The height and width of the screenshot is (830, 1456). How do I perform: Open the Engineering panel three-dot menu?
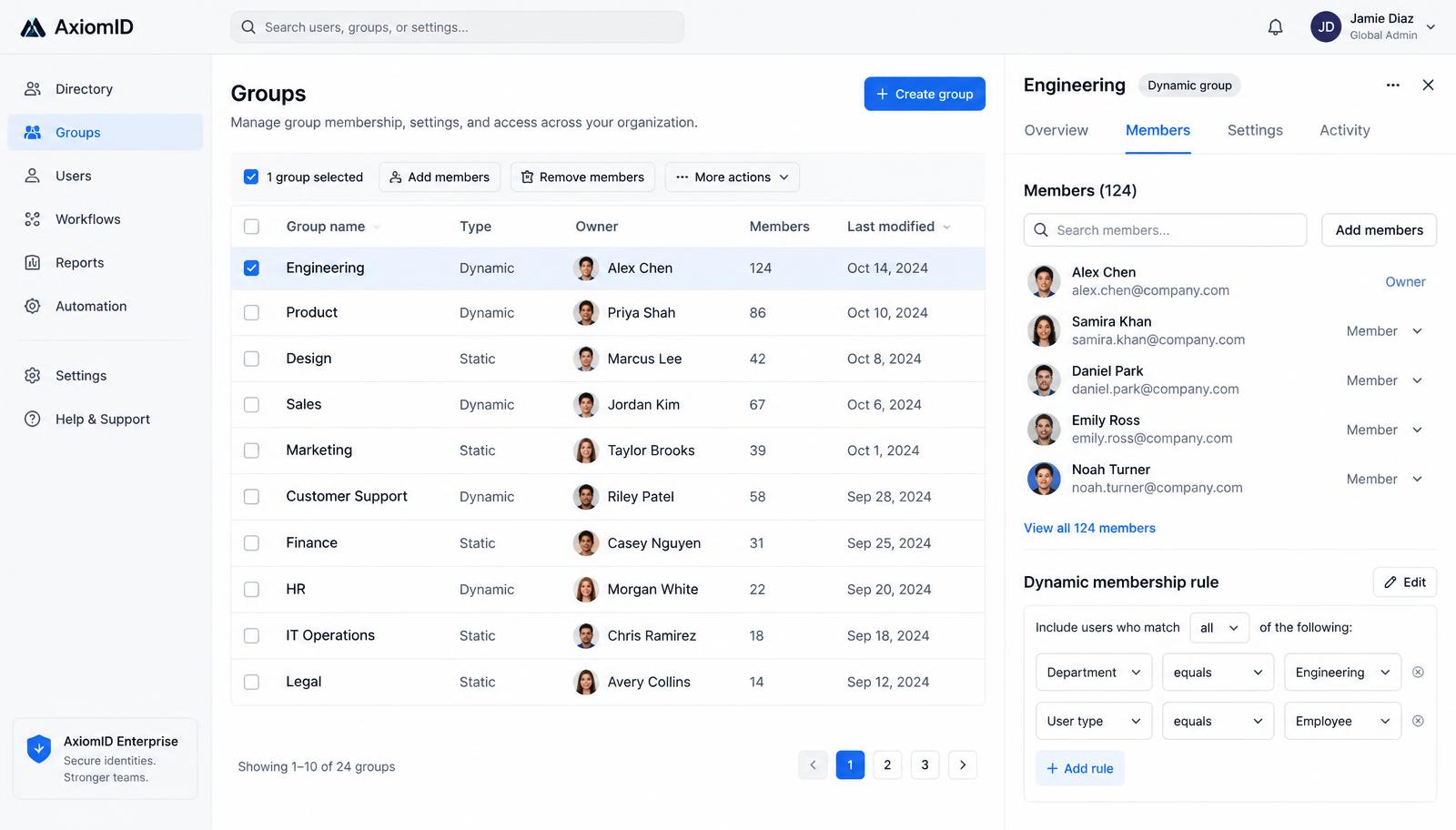tap(1392, 85)
